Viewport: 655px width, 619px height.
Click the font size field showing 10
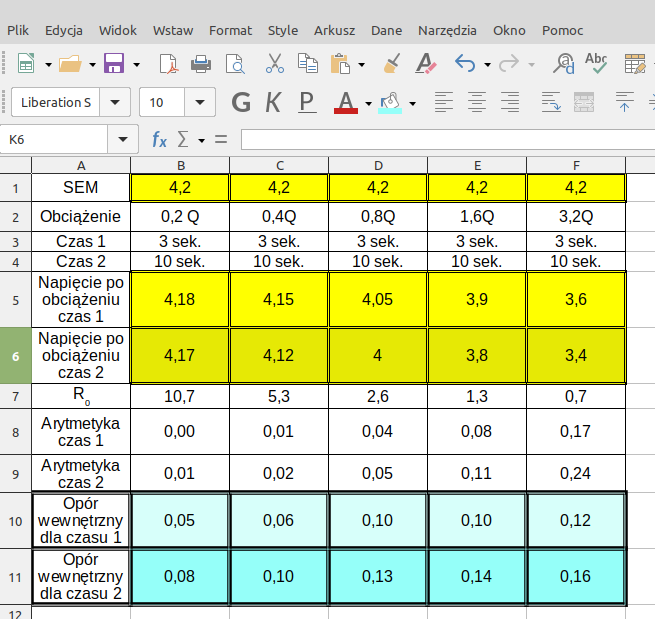(x=162, y=102)
